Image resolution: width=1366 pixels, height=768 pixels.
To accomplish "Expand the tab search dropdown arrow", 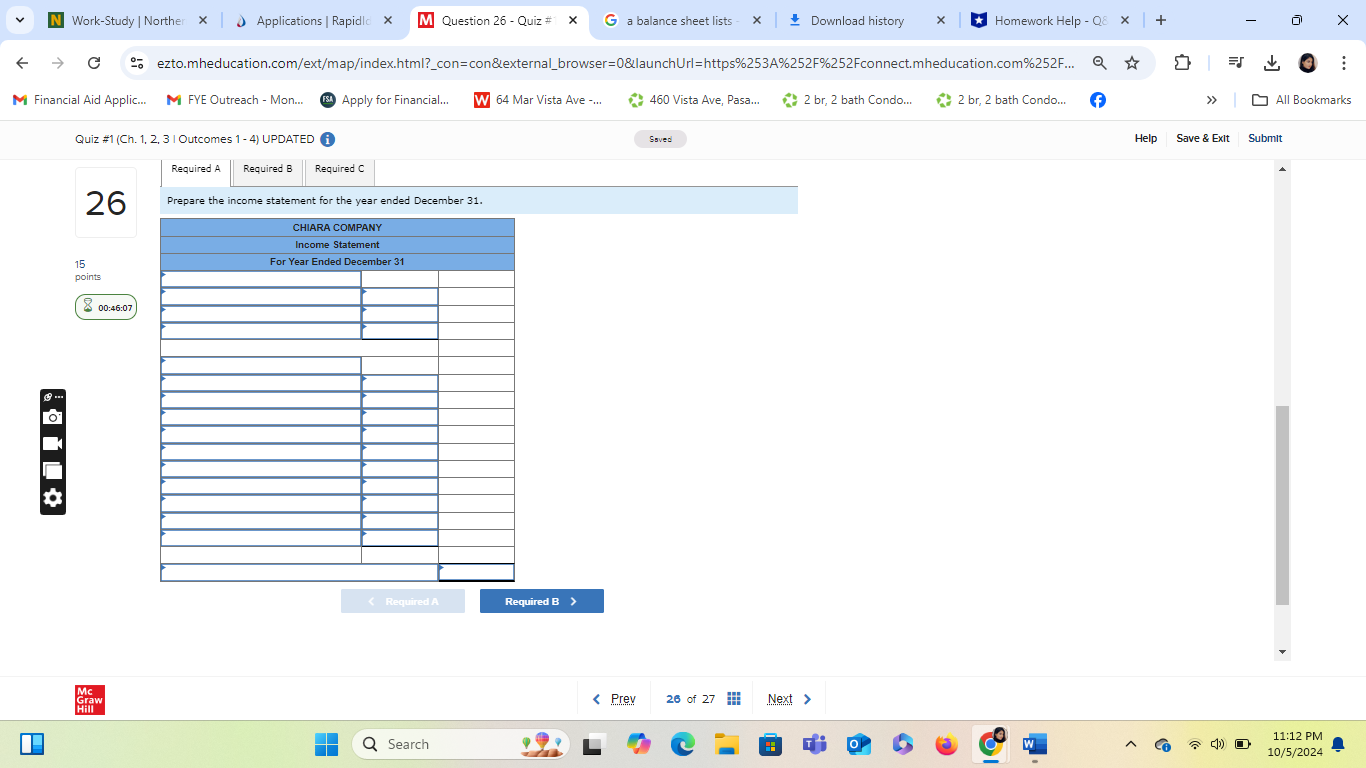I will [22, 20].
